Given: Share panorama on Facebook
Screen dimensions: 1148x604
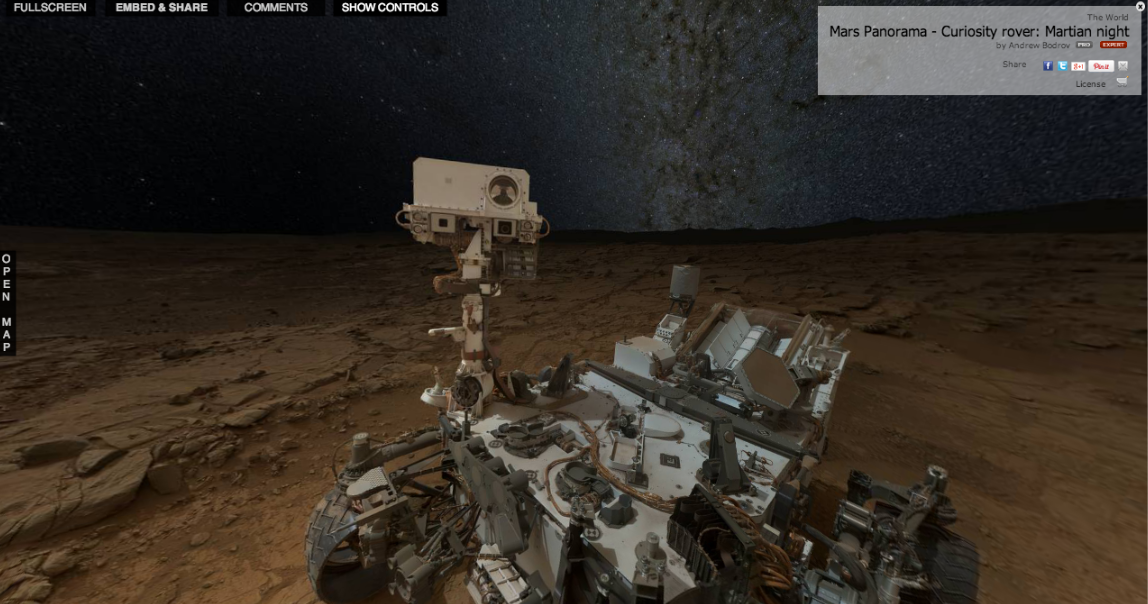Looking at the screenshot, I should pos(1048,66).
